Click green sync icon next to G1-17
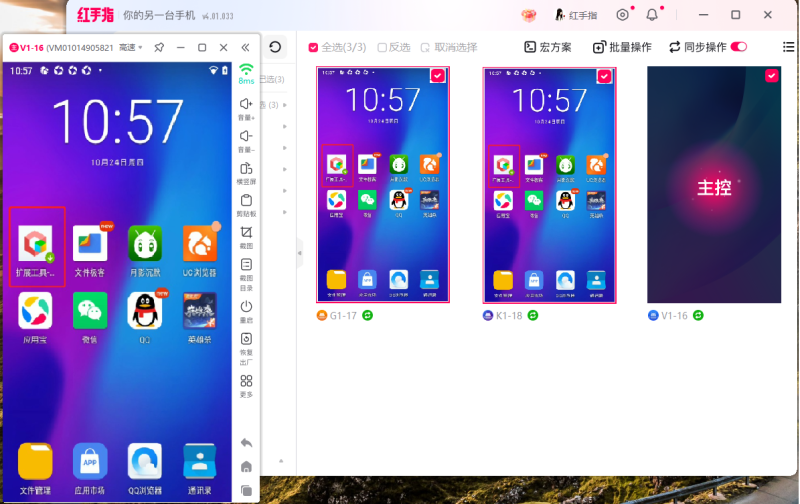The image size is (800, 504). tap(367, 315)
